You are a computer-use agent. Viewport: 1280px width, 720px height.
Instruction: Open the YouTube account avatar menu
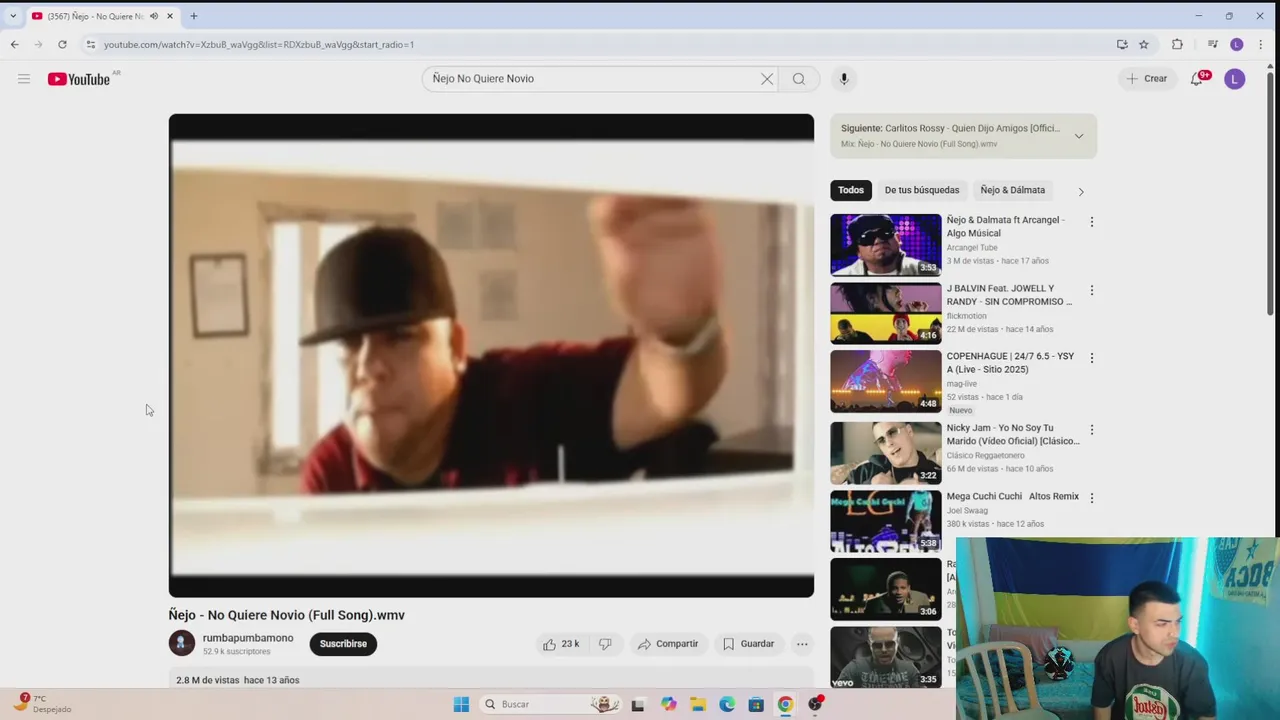click(x=1235, y=79)
